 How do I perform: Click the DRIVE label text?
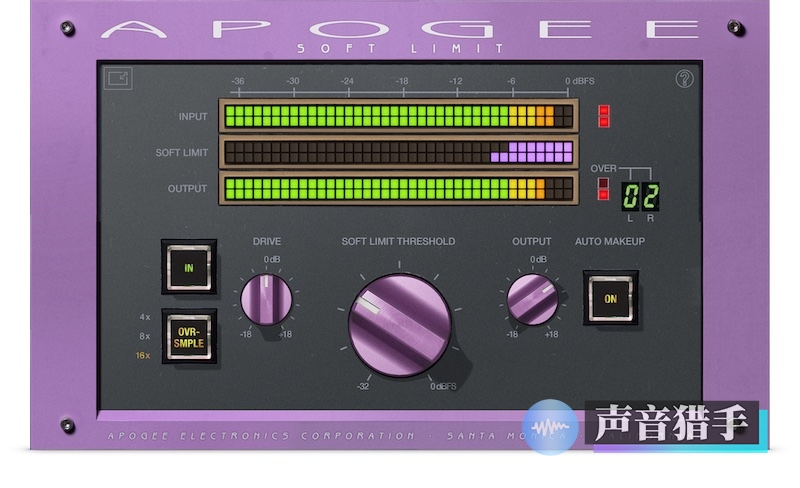[x=266, y=241]
